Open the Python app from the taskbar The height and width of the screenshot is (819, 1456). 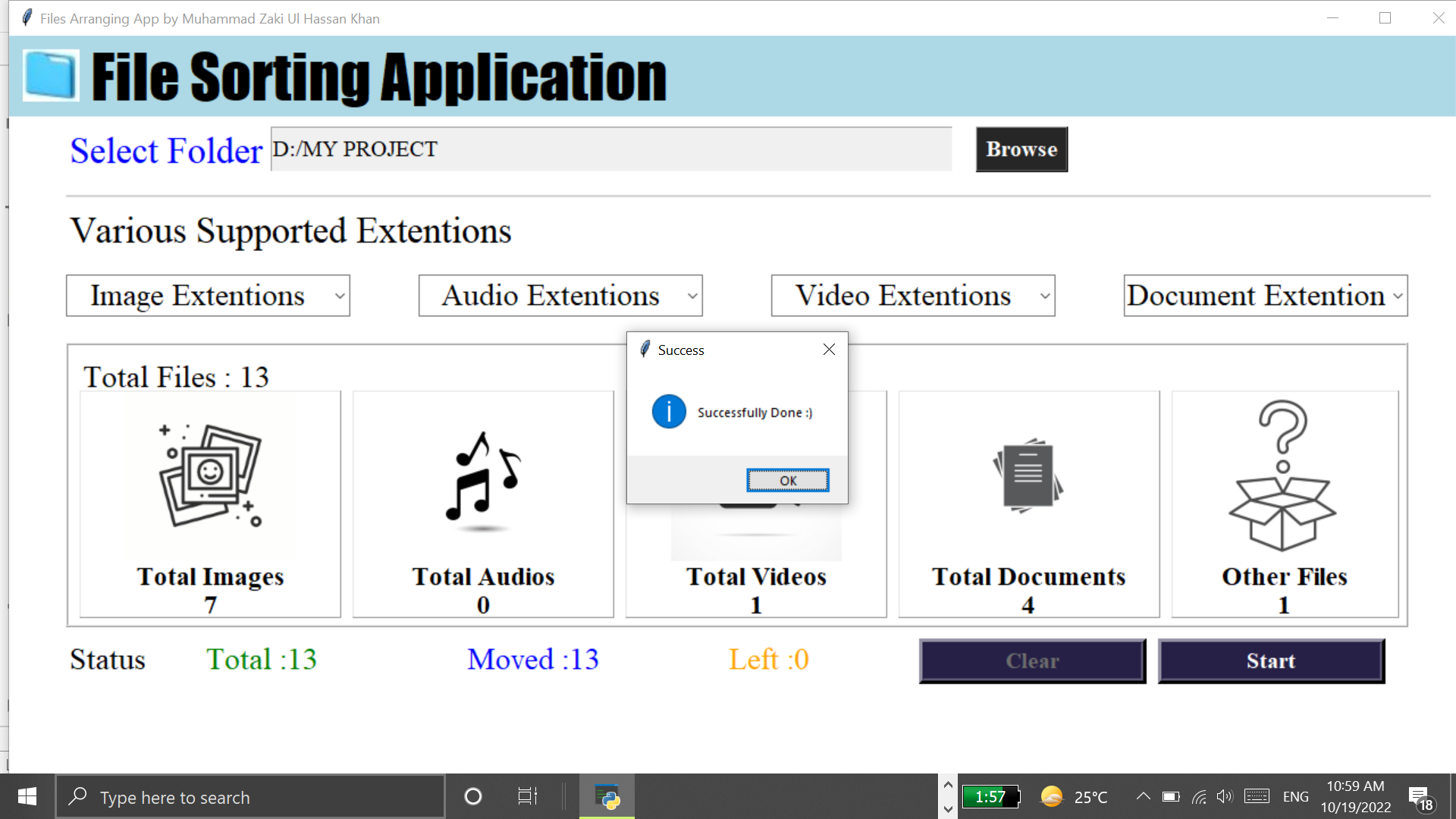[x=606, y=796]
